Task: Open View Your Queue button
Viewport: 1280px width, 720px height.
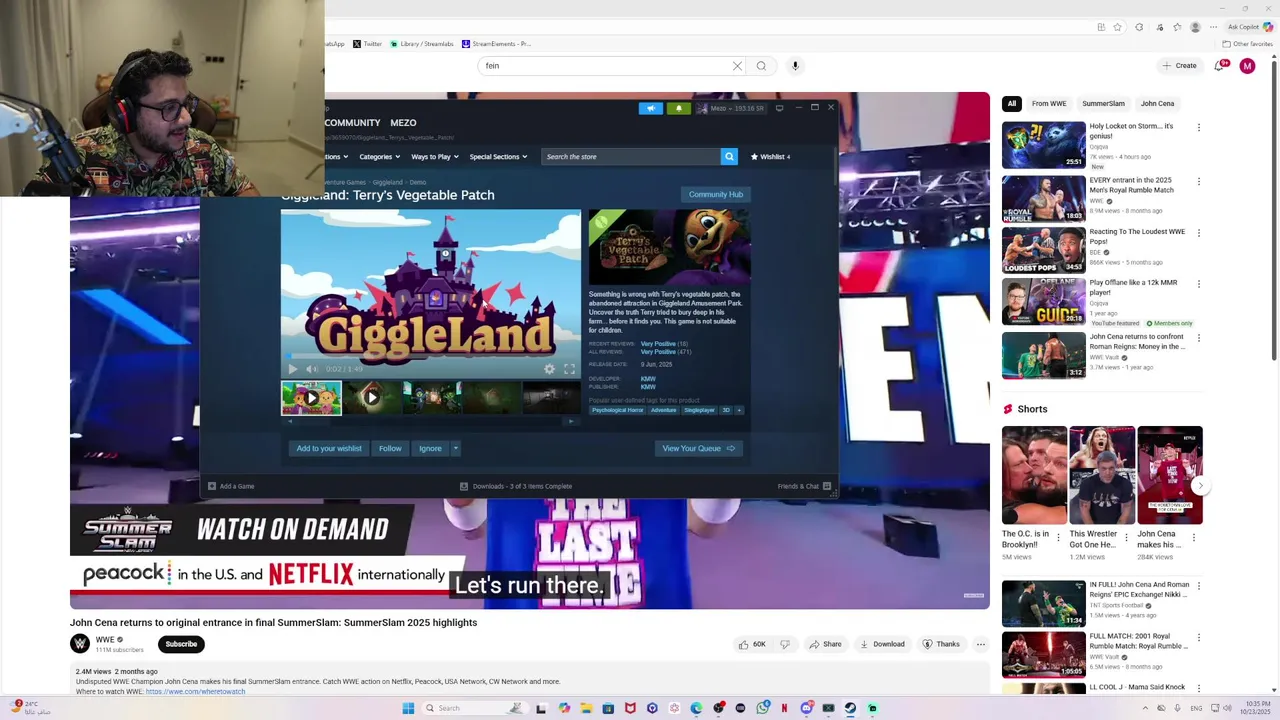Action: pyautogui.click(x=698, y=448)
